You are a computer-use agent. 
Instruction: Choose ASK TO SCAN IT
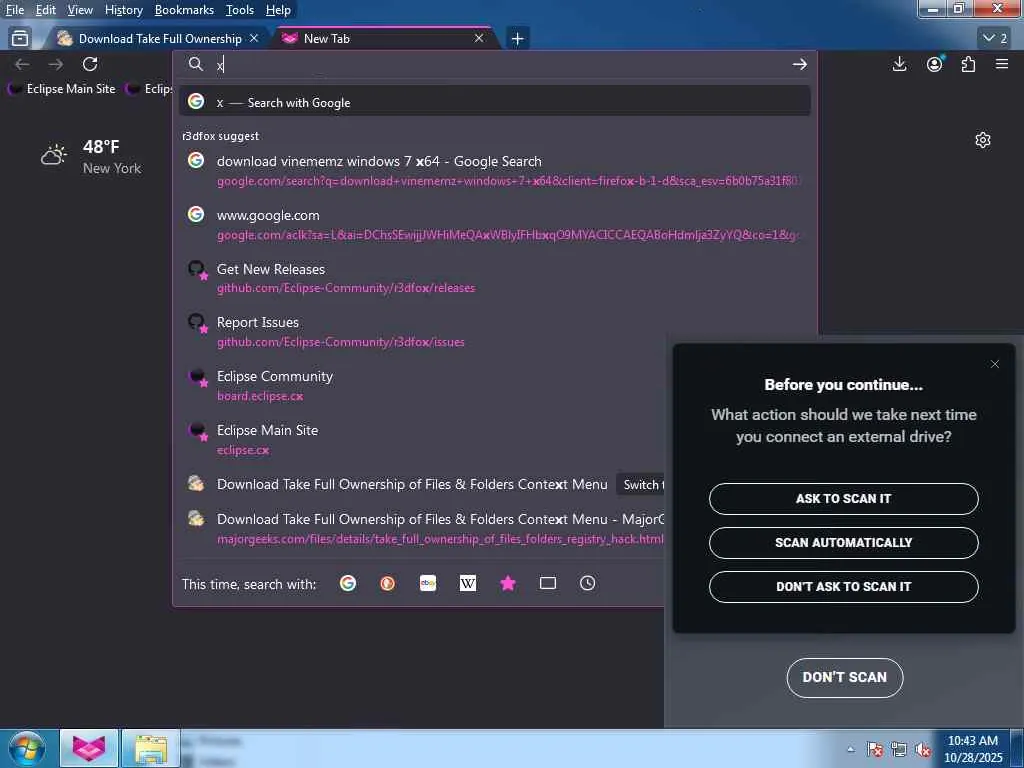coord(843,499)
